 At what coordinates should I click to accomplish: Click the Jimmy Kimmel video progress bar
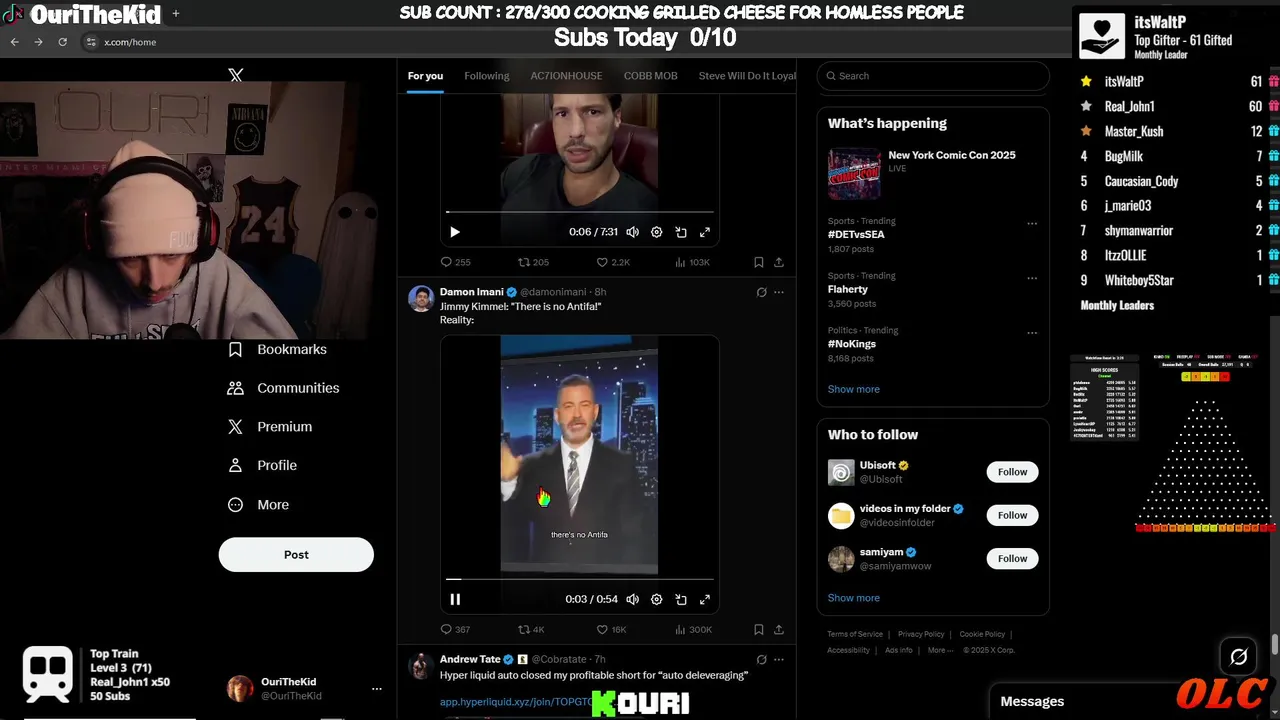coord(580,579)
